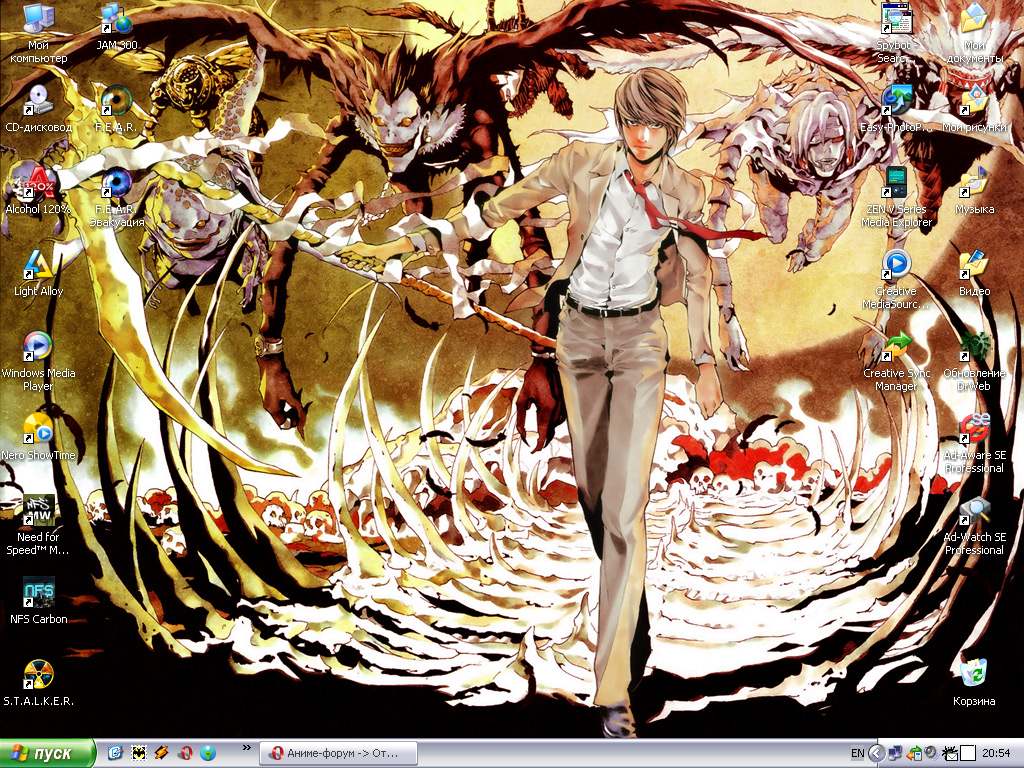Select the Windows Media Player shortcut
The image size is (1024, 768).
pyautogui.click(x=39, y=361)
